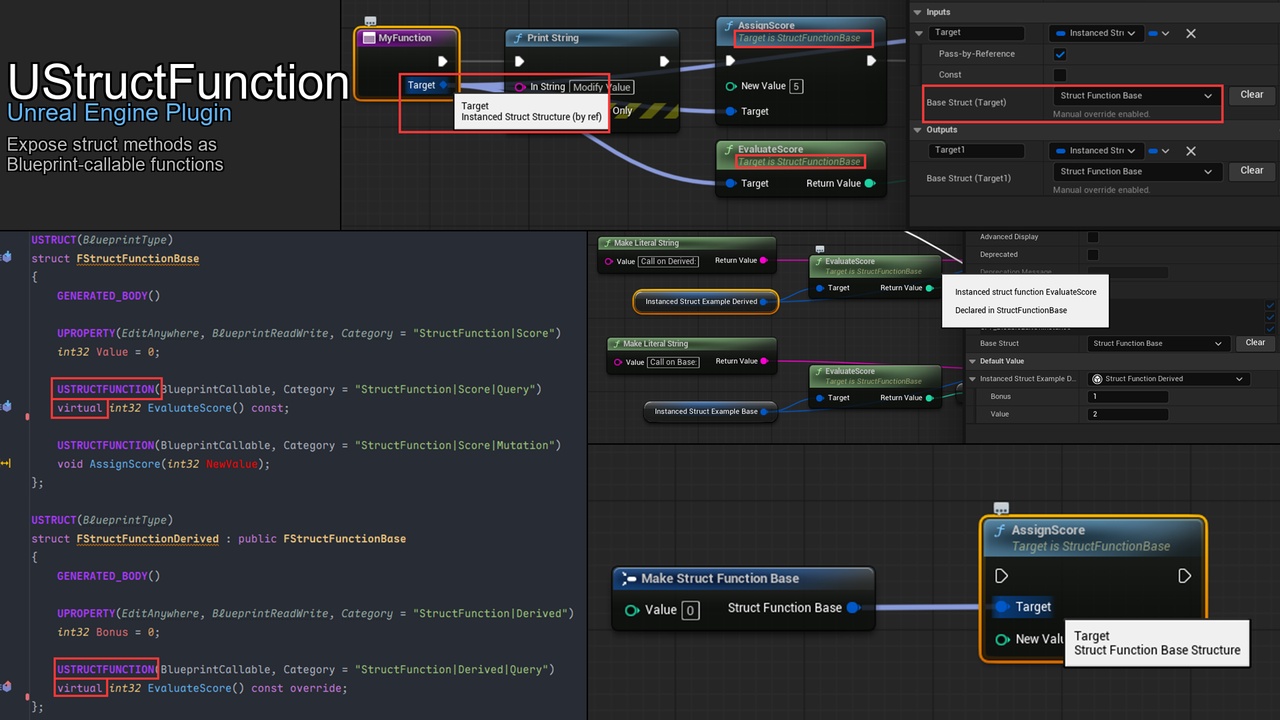Click Return Value pin of EvaluateScore below Print String
The height and width of the screenshot is (720, 1280).
tap(869, 183)
